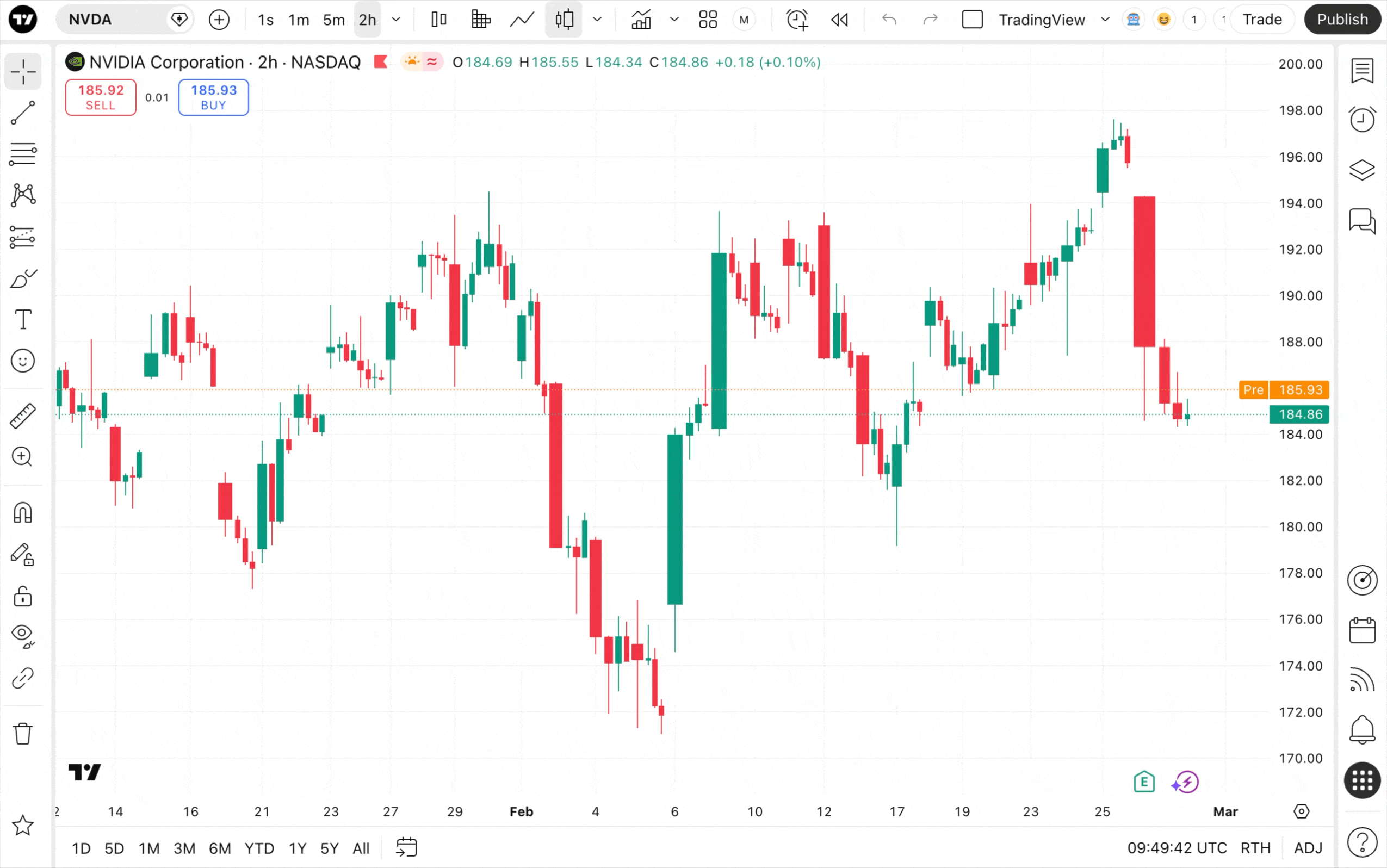Select the Text annotation tool
Viewport: 1387px width, 868px height.
click(x=23, y=319)
